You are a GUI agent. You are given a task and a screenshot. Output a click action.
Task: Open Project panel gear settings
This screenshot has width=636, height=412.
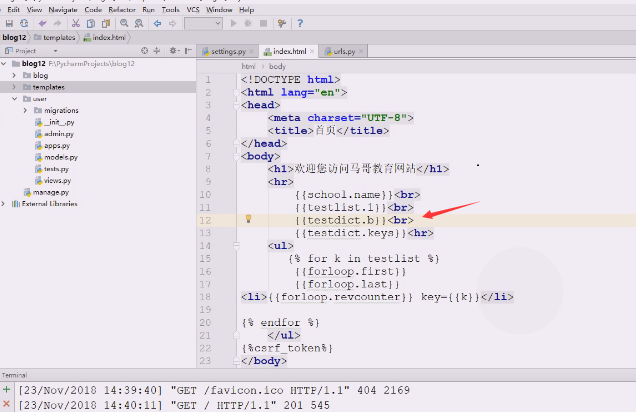pos(174,51)
